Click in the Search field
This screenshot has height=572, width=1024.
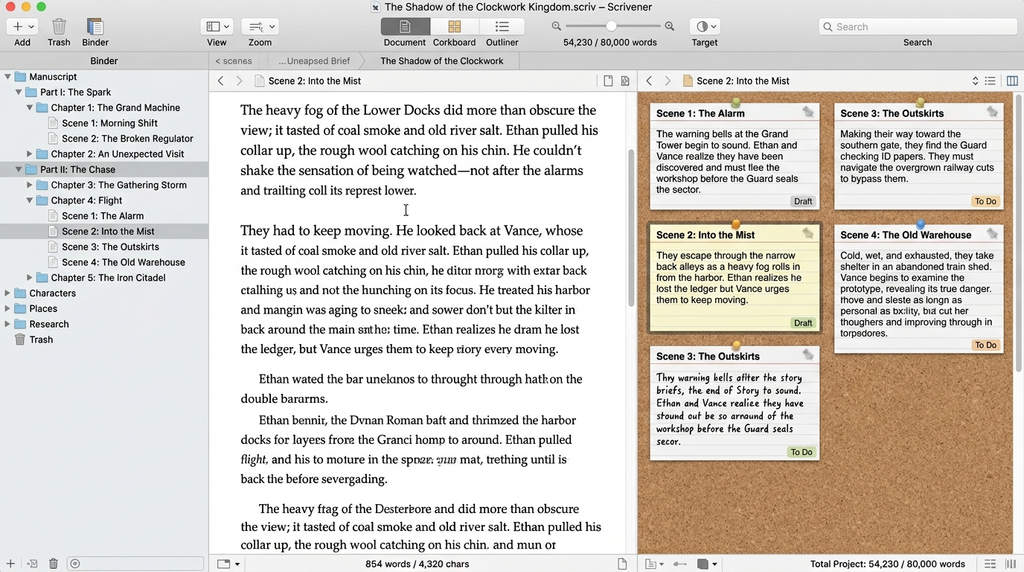click(918, 27)
